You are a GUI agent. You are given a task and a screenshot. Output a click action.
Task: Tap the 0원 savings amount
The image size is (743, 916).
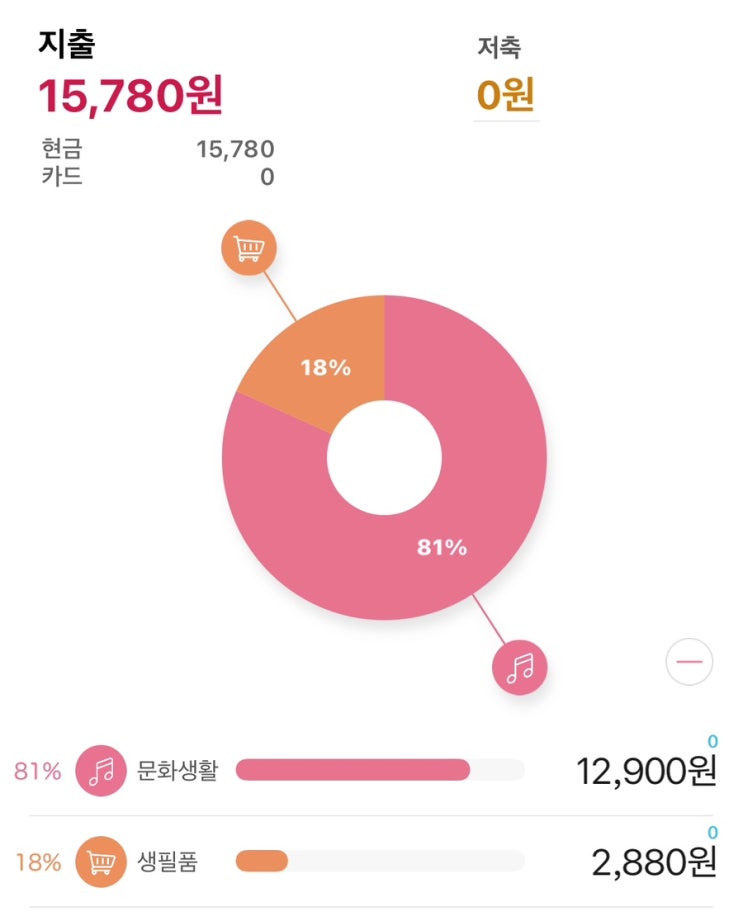point(505,96)
